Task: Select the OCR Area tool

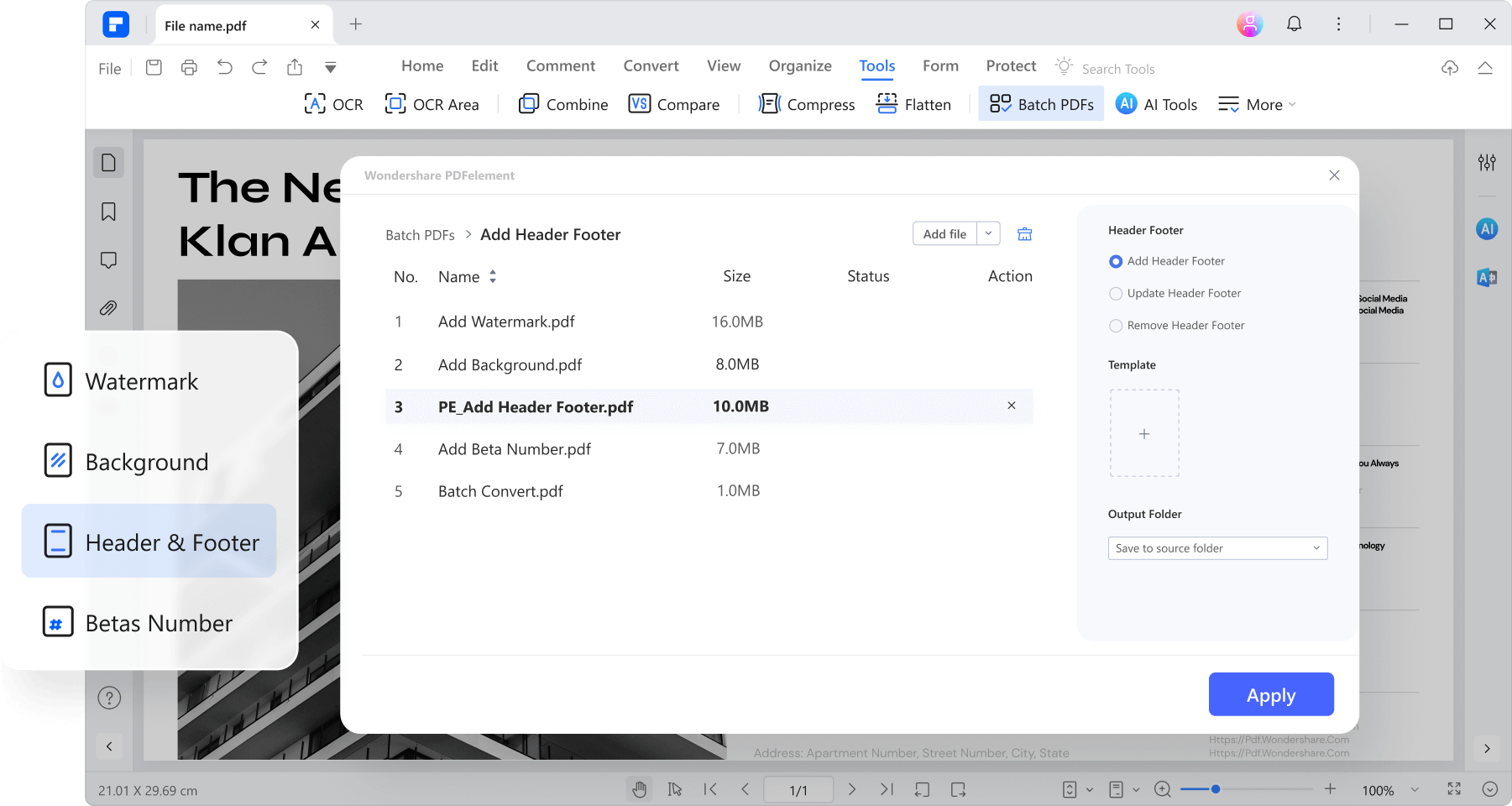Action: point(432,104)
